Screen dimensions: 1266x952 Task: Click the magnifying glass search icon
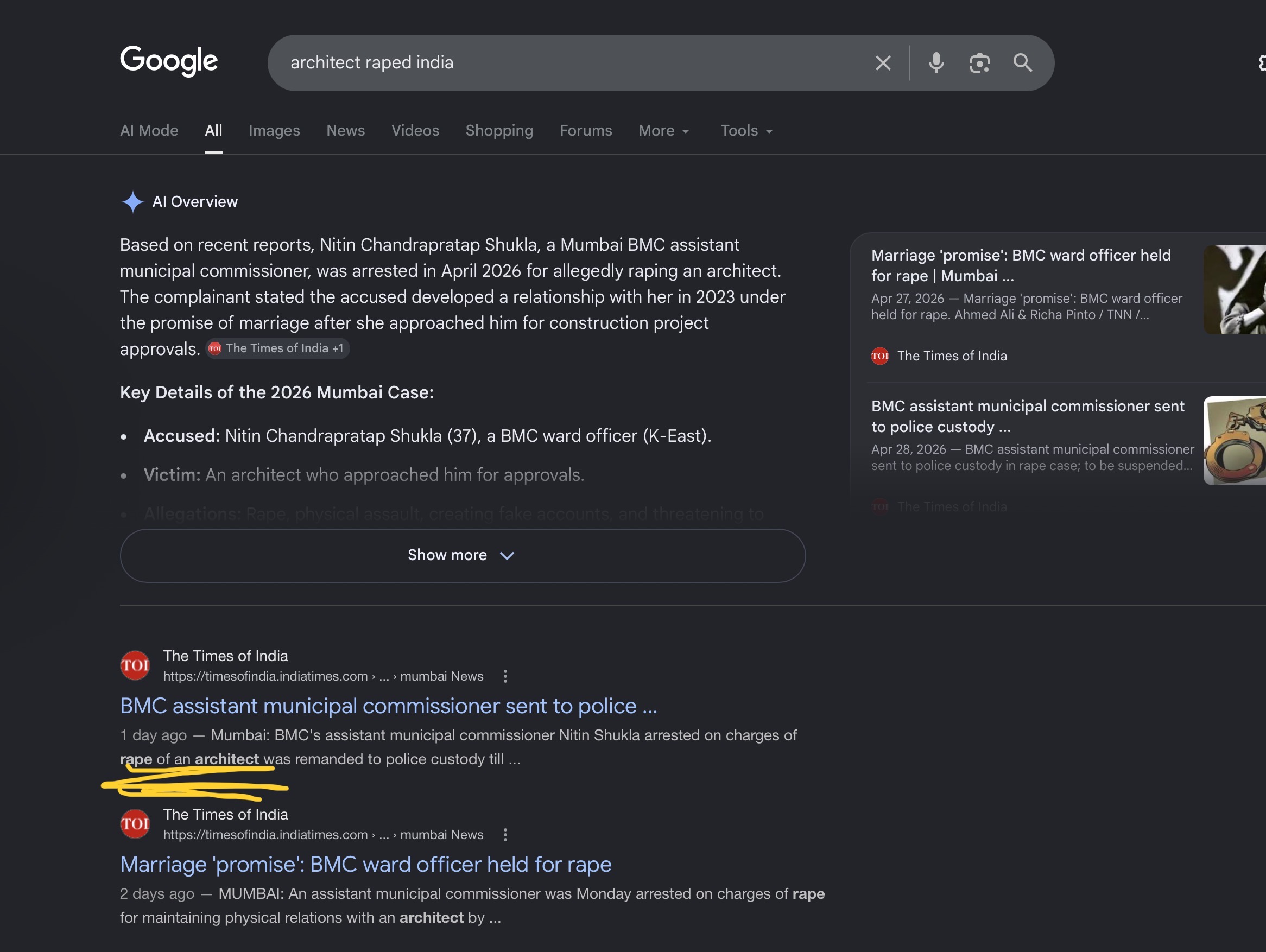[x=1022, y=63]
